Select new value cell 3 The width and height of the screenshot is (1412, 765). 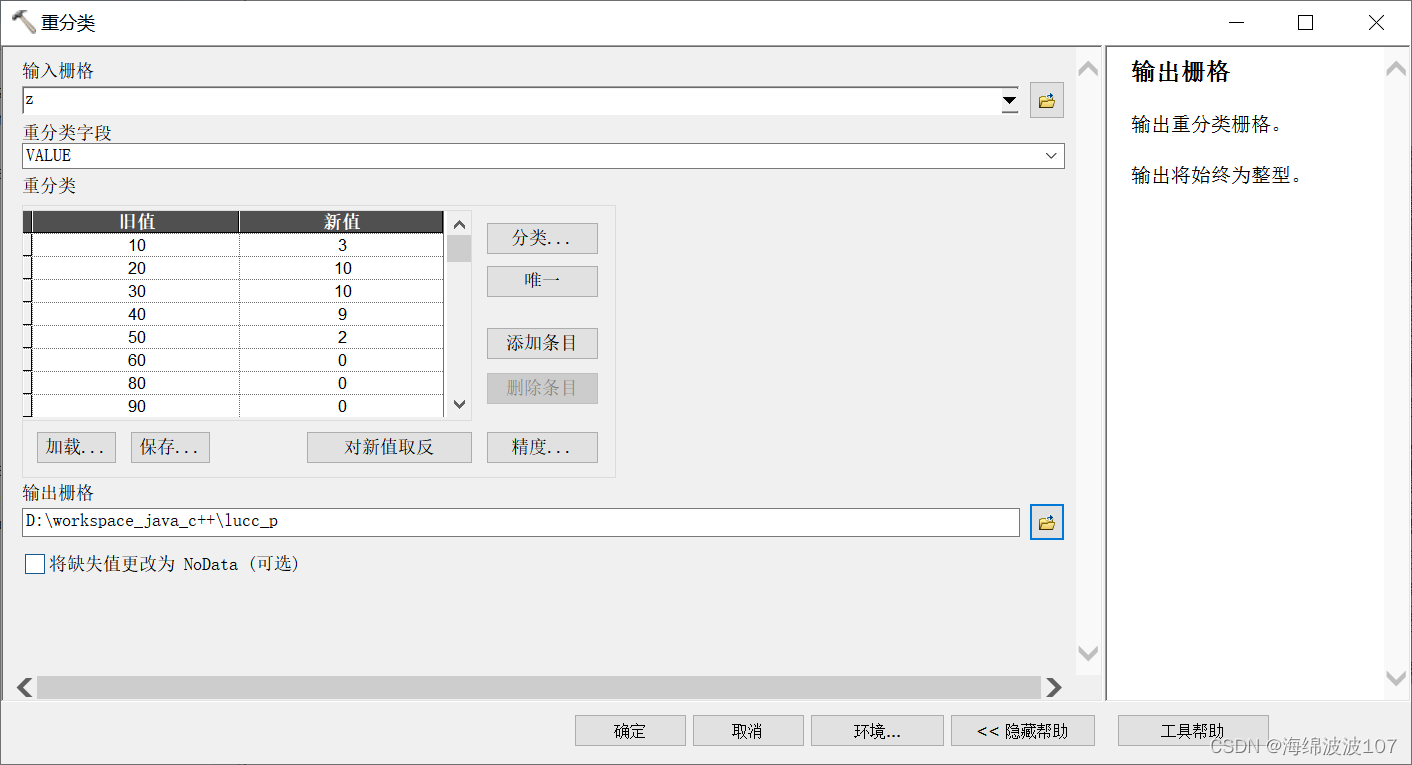pos(342,245)
